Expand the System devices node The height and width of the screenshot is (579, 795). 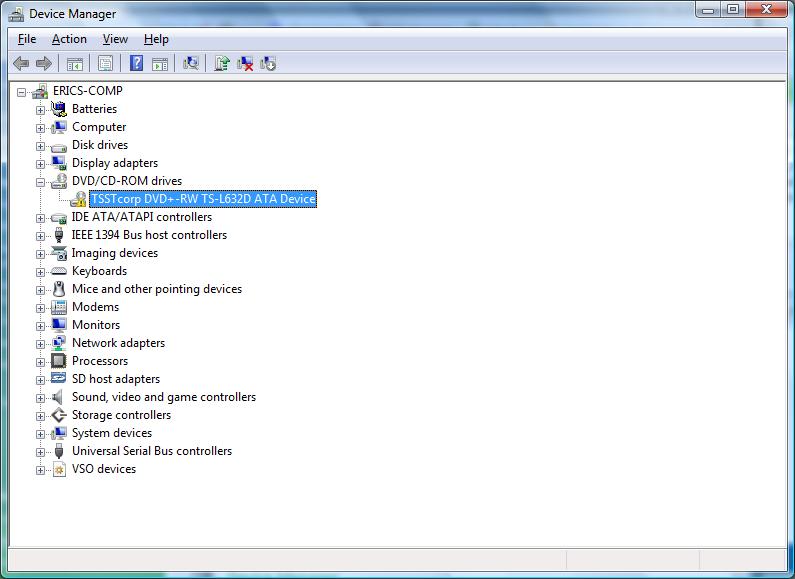click(40, 434)
